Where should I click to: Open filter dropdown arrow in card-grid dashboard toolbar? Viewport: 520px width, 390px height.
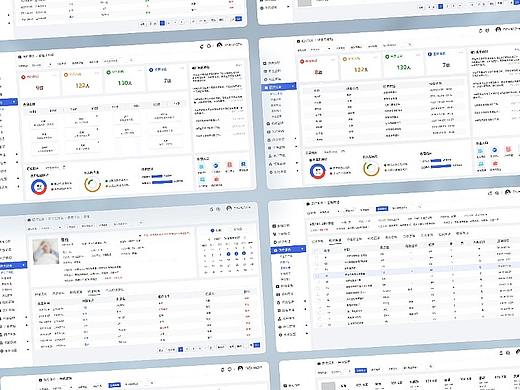tap(51, 64)
